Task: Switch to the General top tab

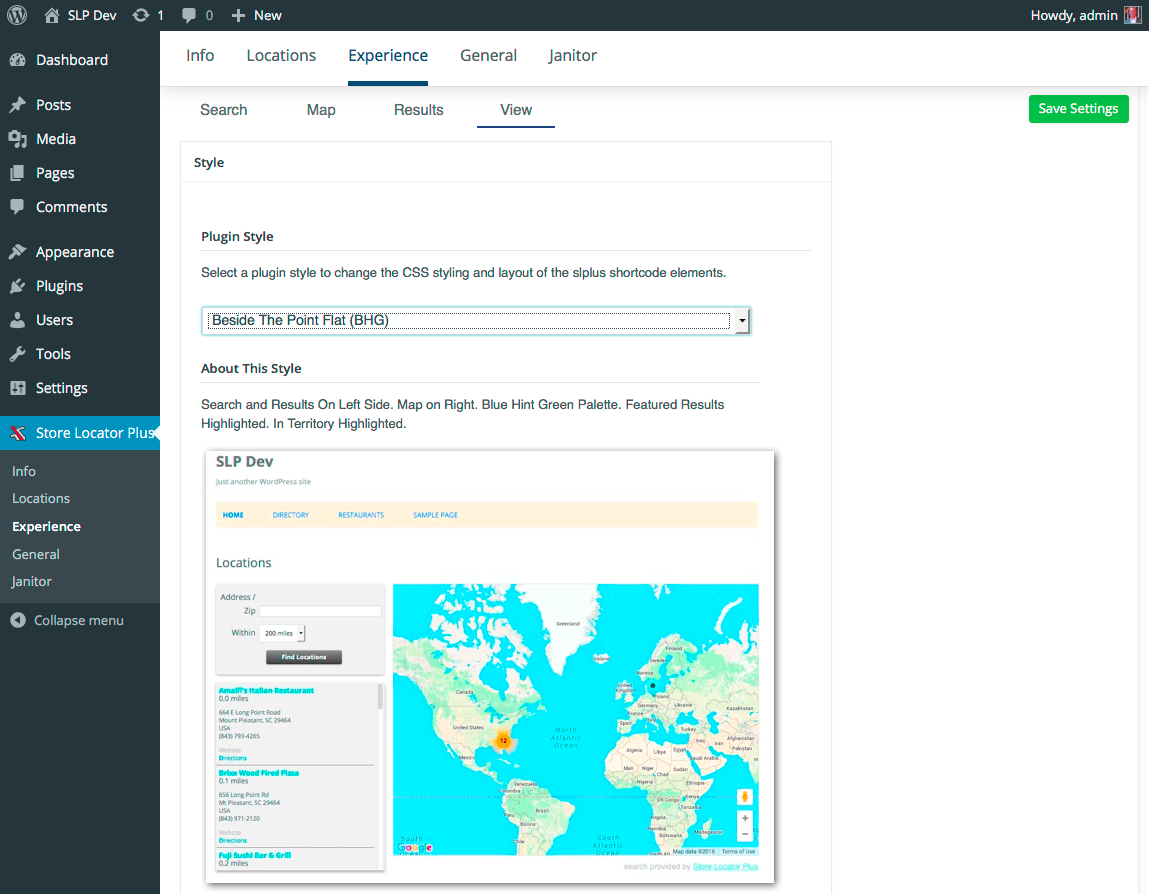Action: coord(488,56)
